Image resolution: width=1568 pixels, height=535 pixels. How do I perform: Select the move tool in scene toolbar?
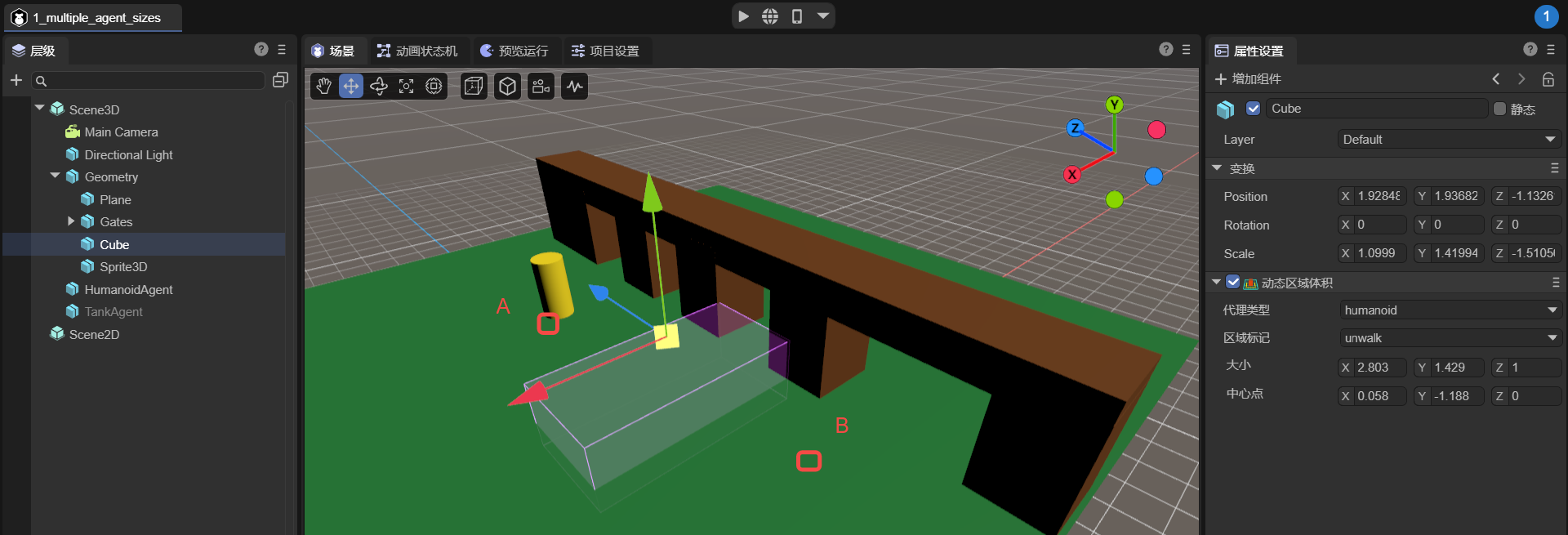(351, 87)
